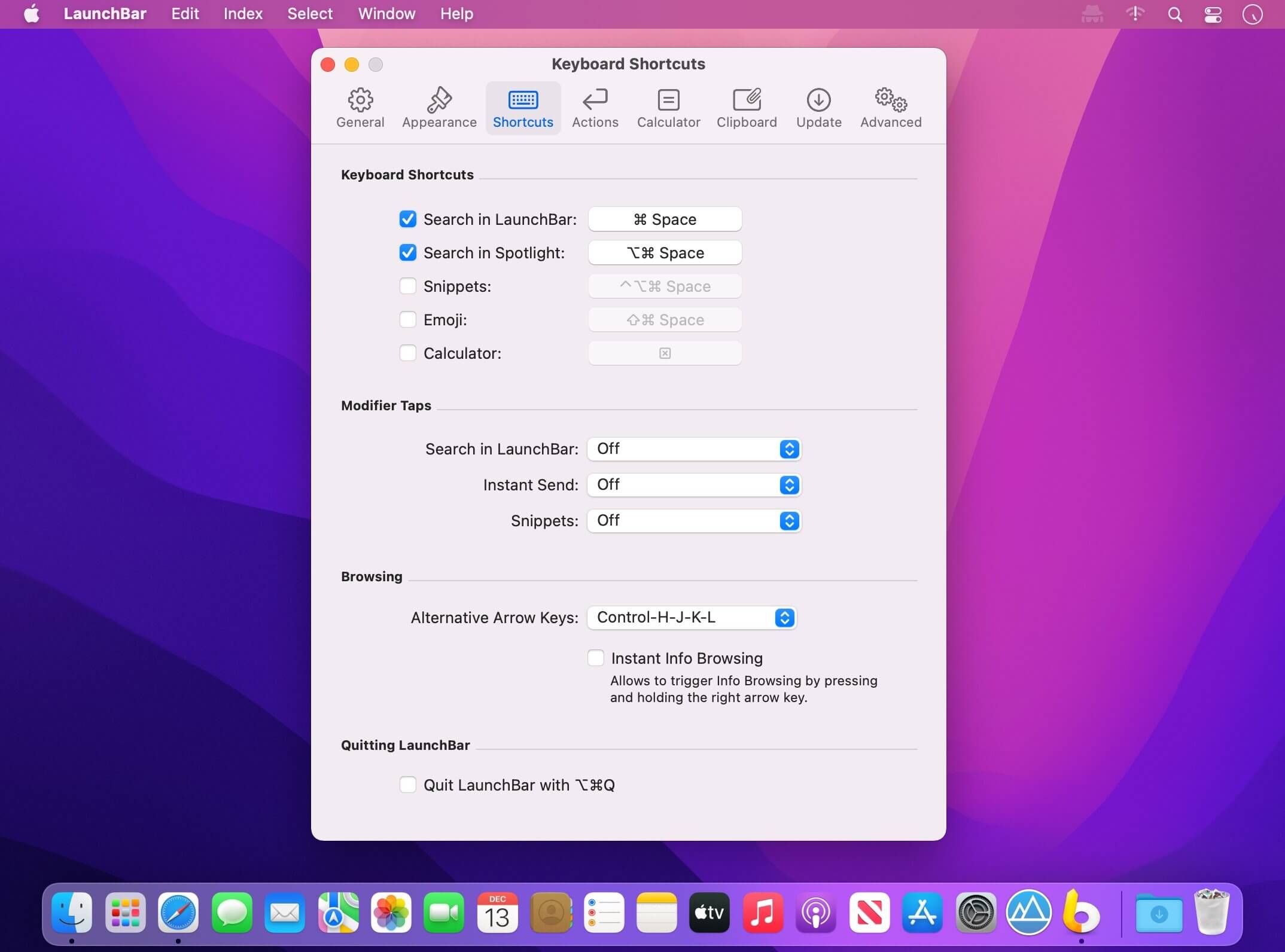Switch to the Appearance tab
Viewport: 1285px width, 952px height.
click(x=439, y=108)
